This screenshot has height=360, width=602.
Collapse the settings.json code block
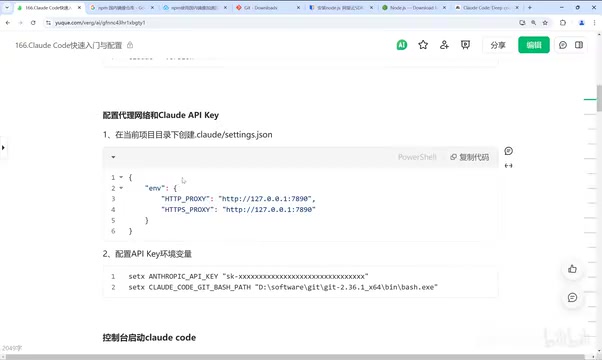pyautogui.click(x=113, y=157)
